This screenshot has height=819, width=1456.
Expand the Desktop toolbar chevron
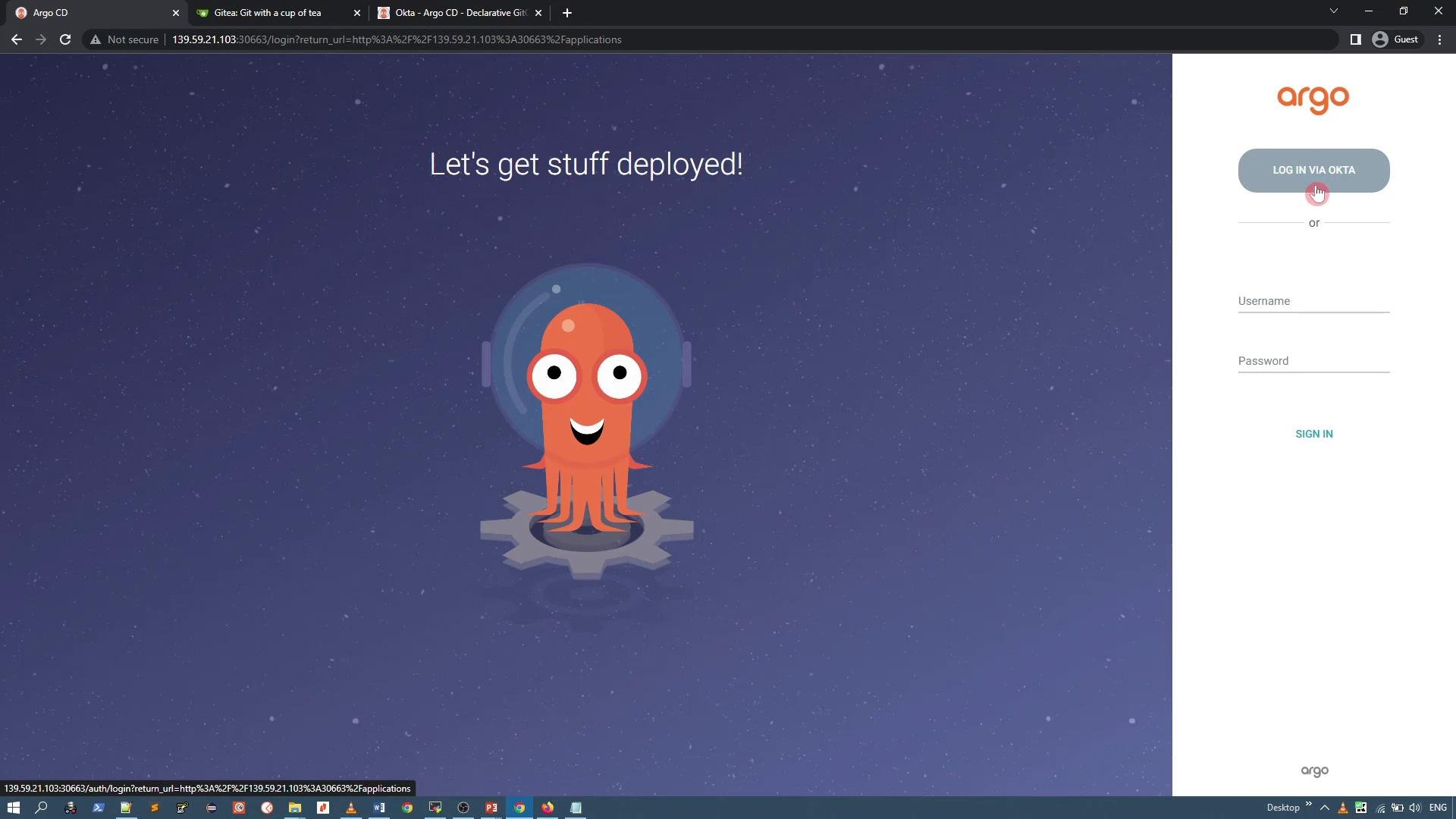(1308, 804)
